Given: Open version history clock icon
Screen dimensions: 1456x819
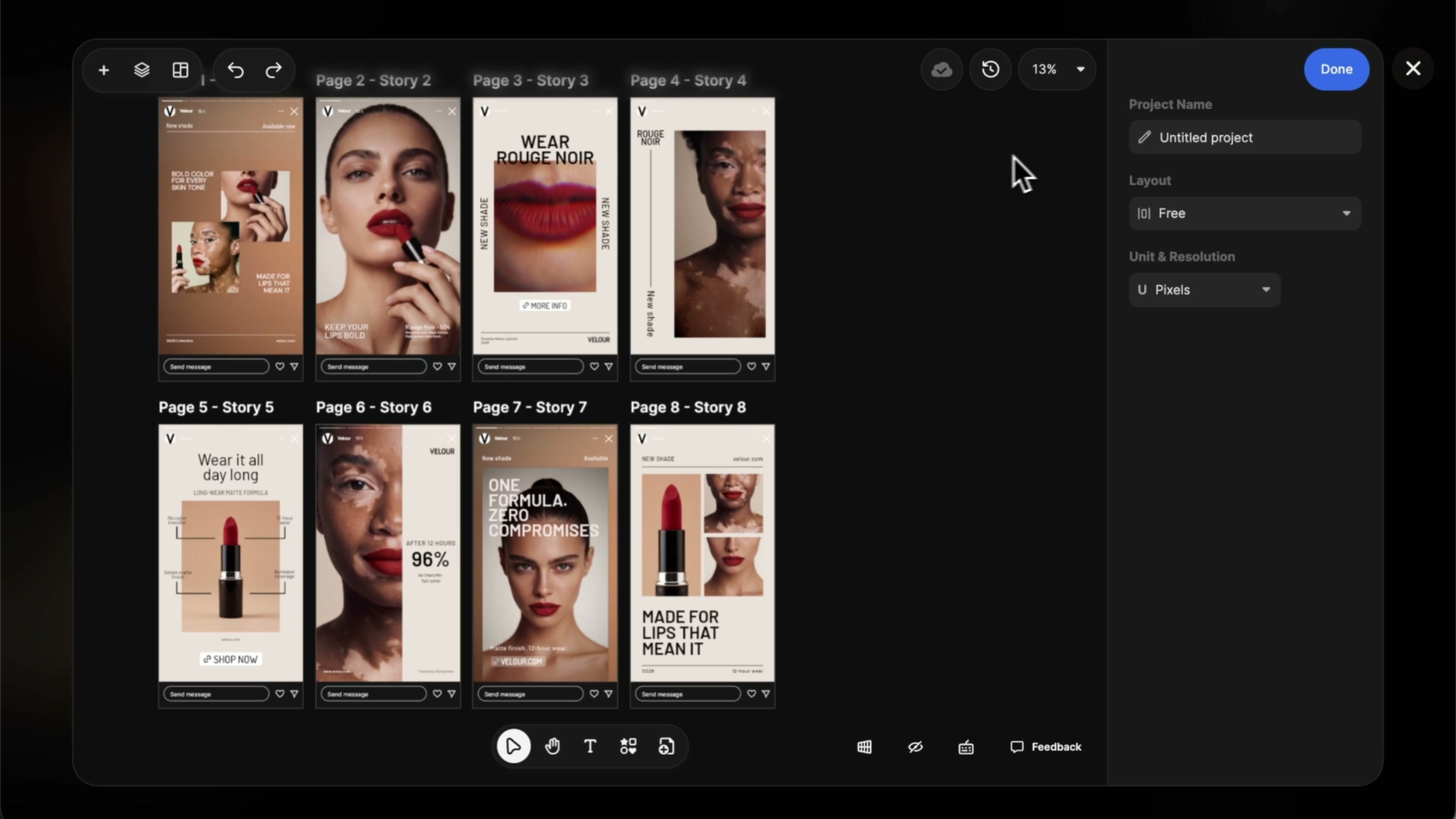Looking at the screenshot, I should (x=990, y=69).
